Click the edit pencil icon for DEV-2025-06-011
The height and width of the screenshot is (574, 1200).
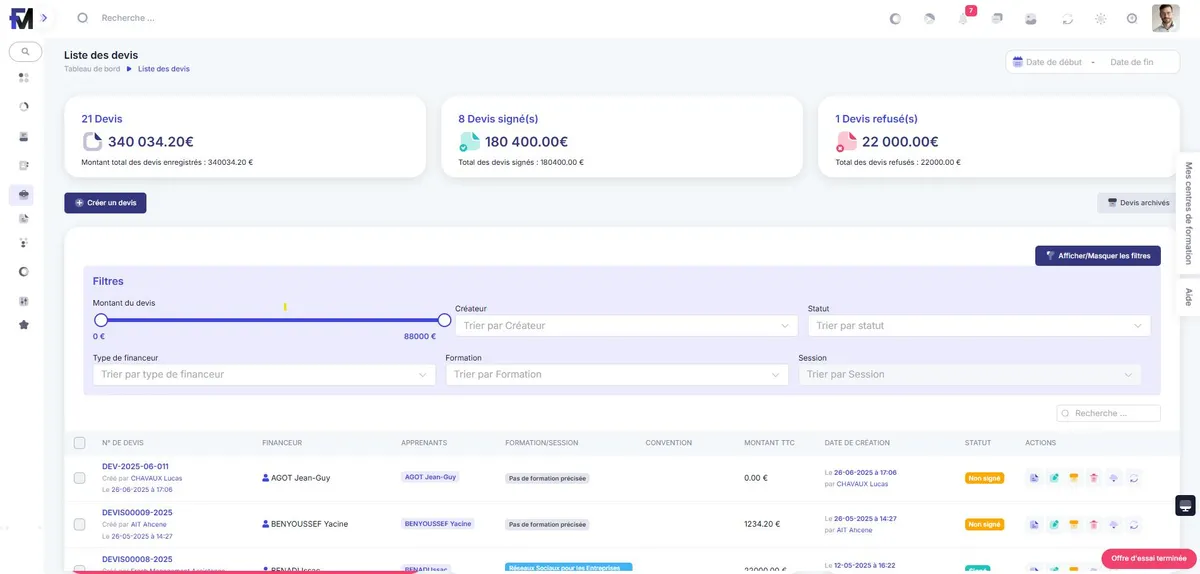pyautogui.click(x=1054, y=478)
